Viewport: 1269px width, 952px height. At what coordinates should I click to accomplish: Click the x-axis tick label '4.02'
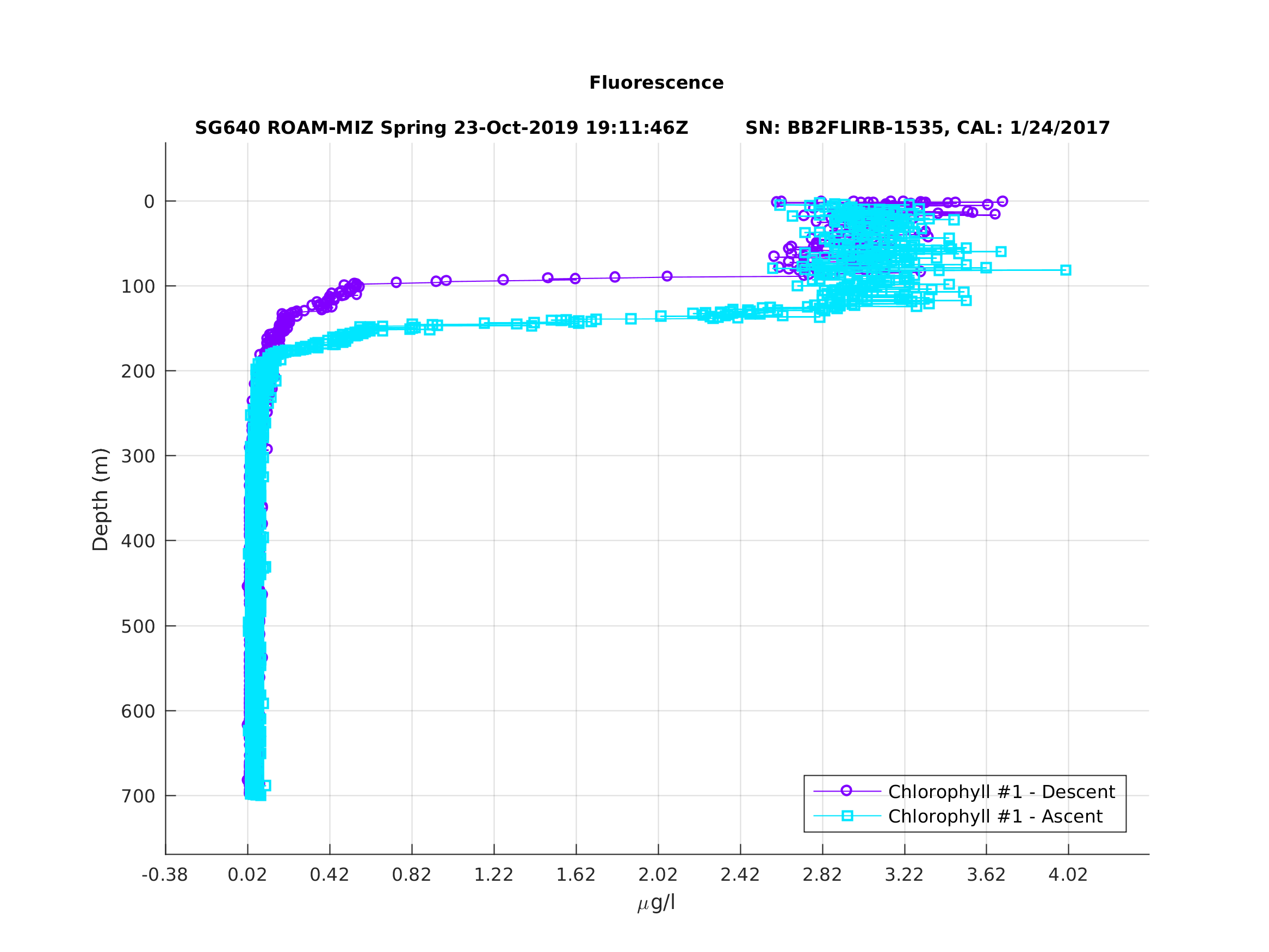1068,875
